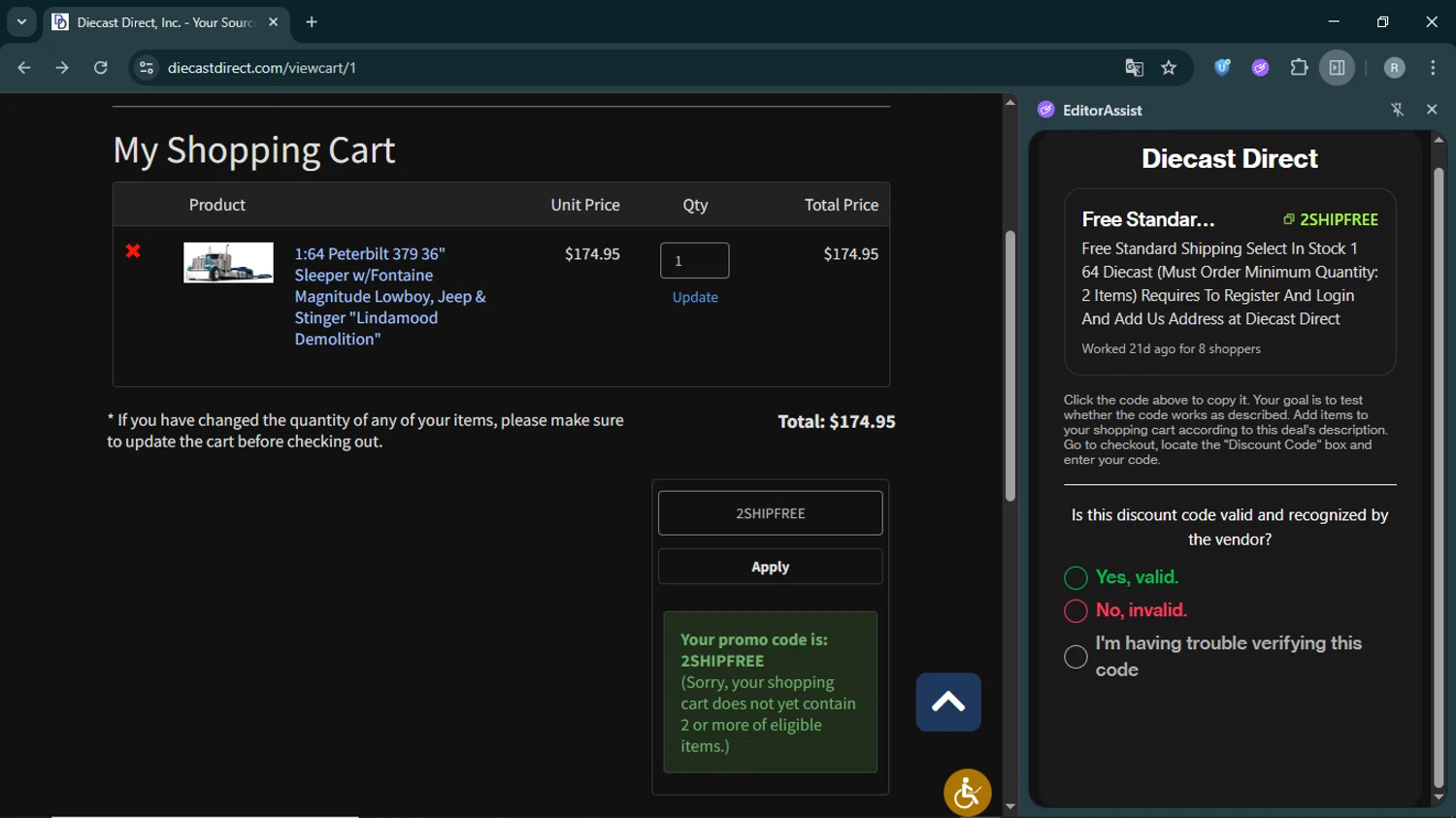
Task: Open the 1:64 Peterbilt 379 product link
Action: pyautogui.click(x=390, y=296)
